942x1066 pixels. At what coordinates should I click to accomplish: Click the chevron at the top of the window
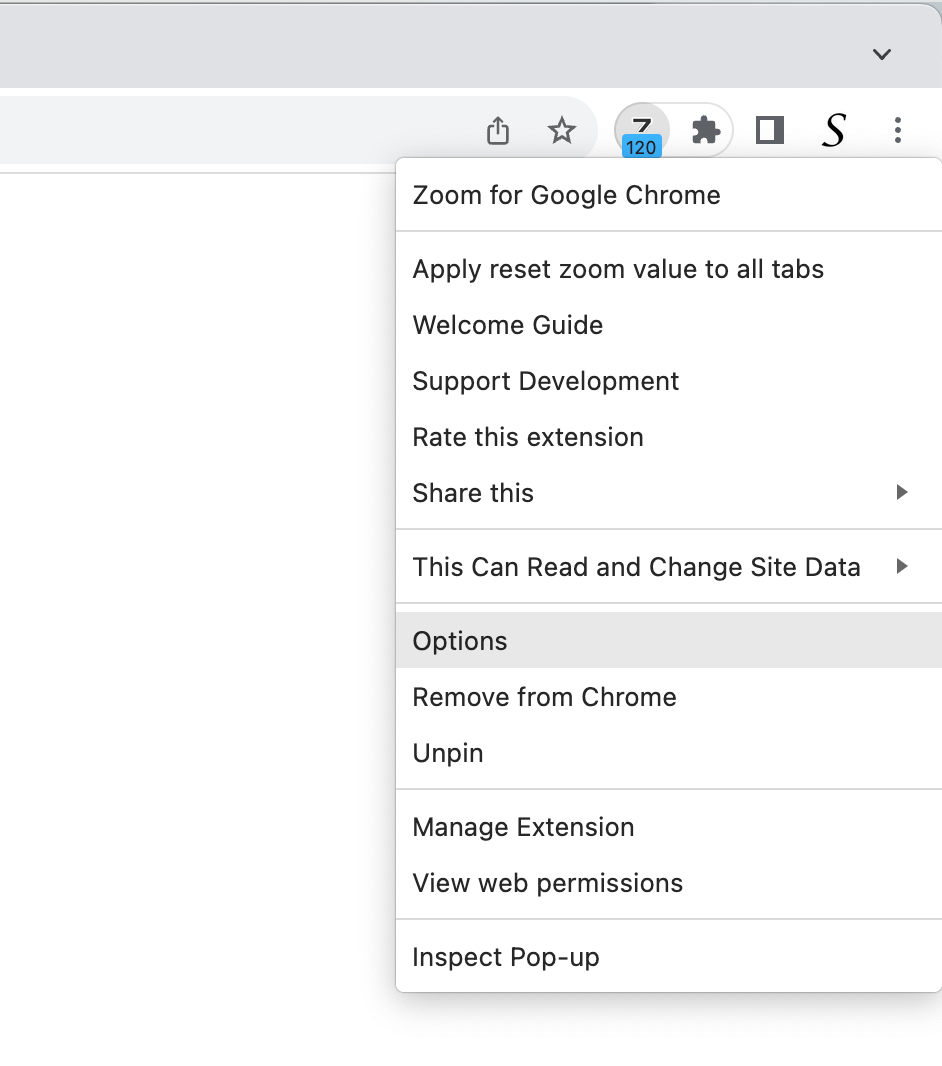pyautogui.click(x=881, y=55)
